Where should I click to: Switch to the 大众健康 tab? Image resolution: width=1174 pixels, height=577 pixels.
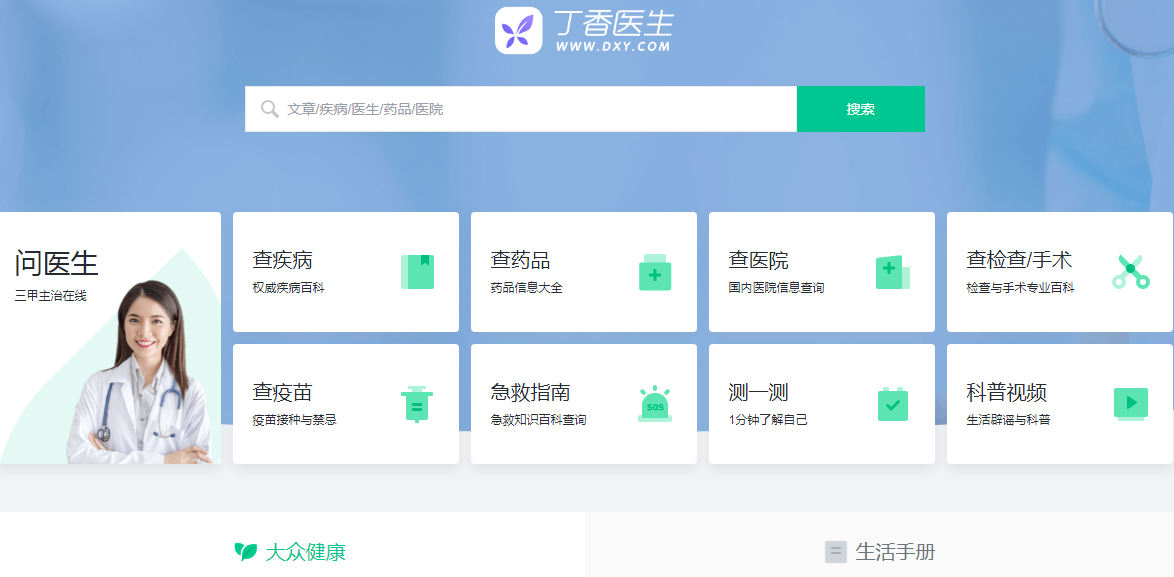292,551
